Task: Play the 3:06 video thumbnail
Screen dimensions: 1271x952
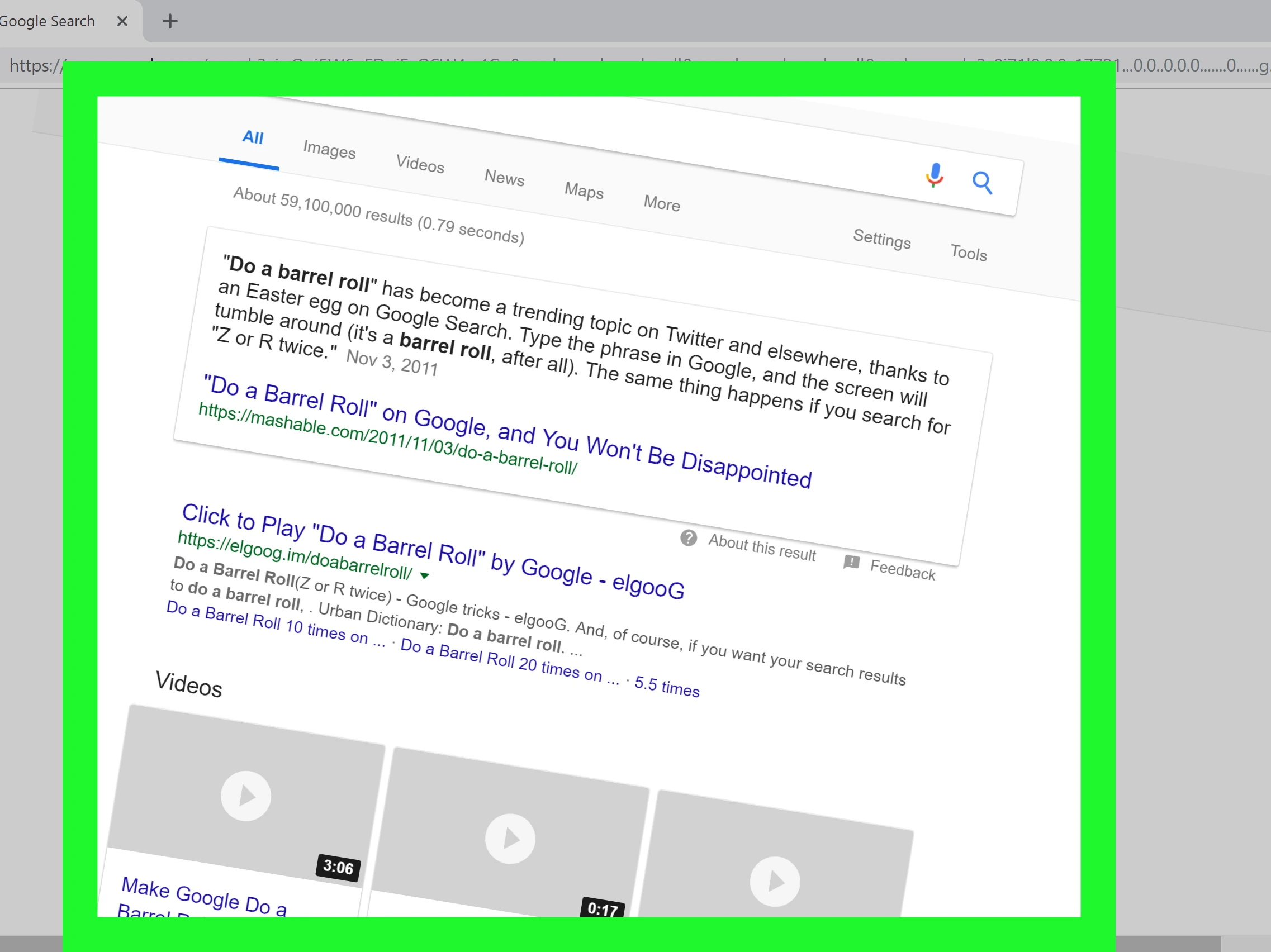Action: click(246, 796)
